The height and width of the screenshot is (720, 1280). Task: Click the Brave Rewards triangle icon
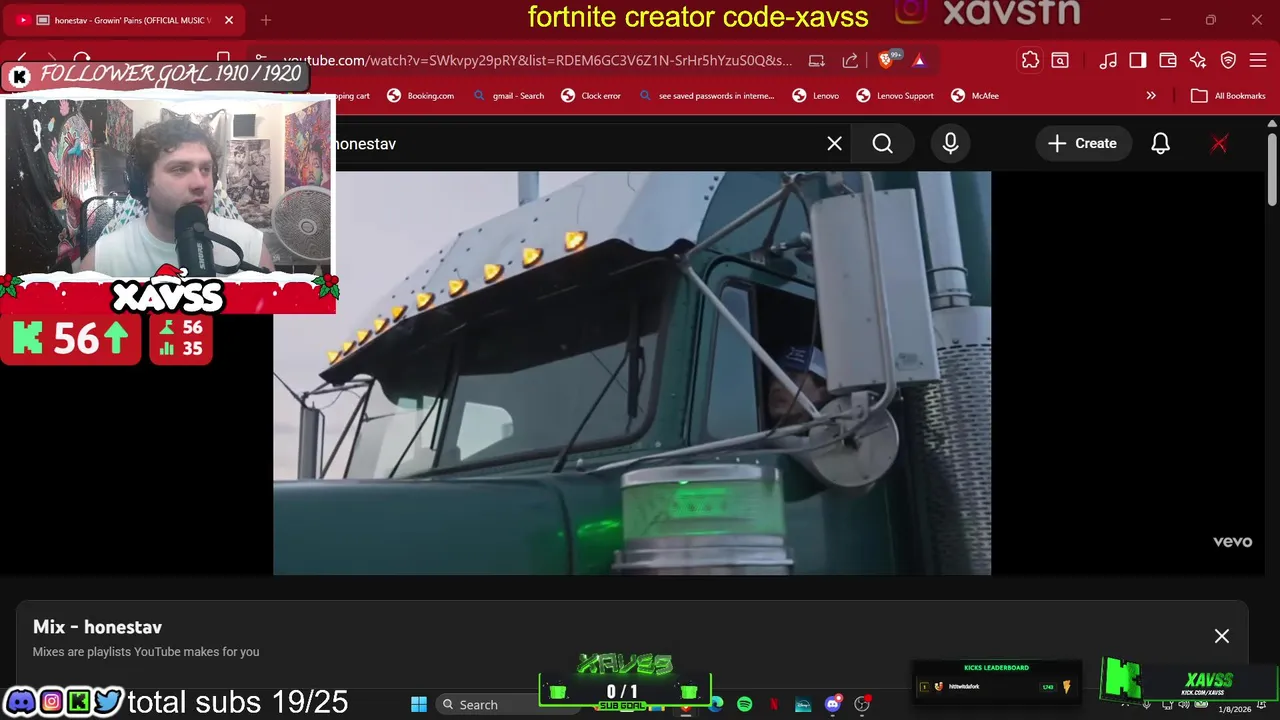[x=919, y=60]
